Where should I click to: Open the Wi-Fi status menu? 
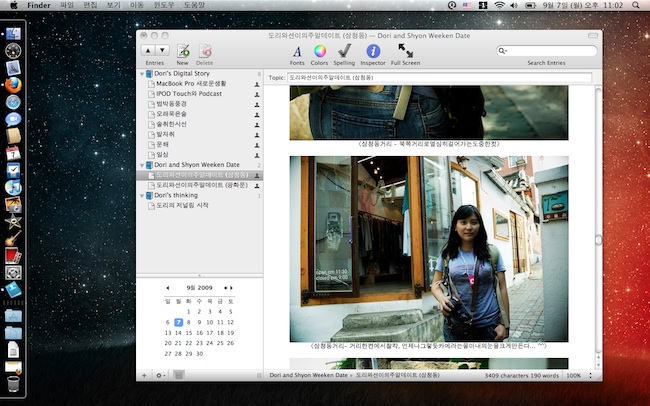(x=500, y=5)
